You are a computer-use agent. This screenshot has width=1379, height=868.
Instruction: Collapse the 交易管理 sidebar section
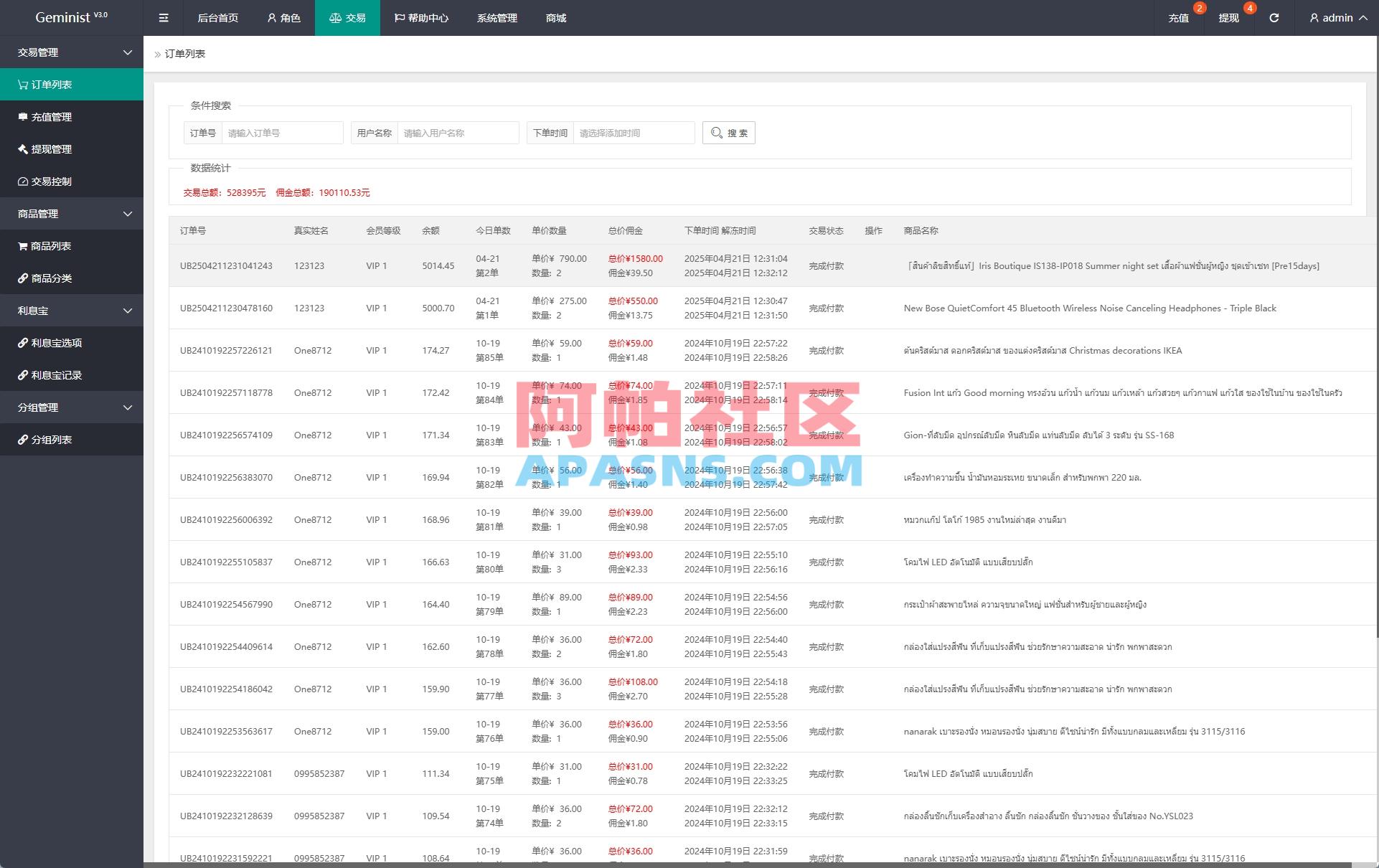(128, 52)
